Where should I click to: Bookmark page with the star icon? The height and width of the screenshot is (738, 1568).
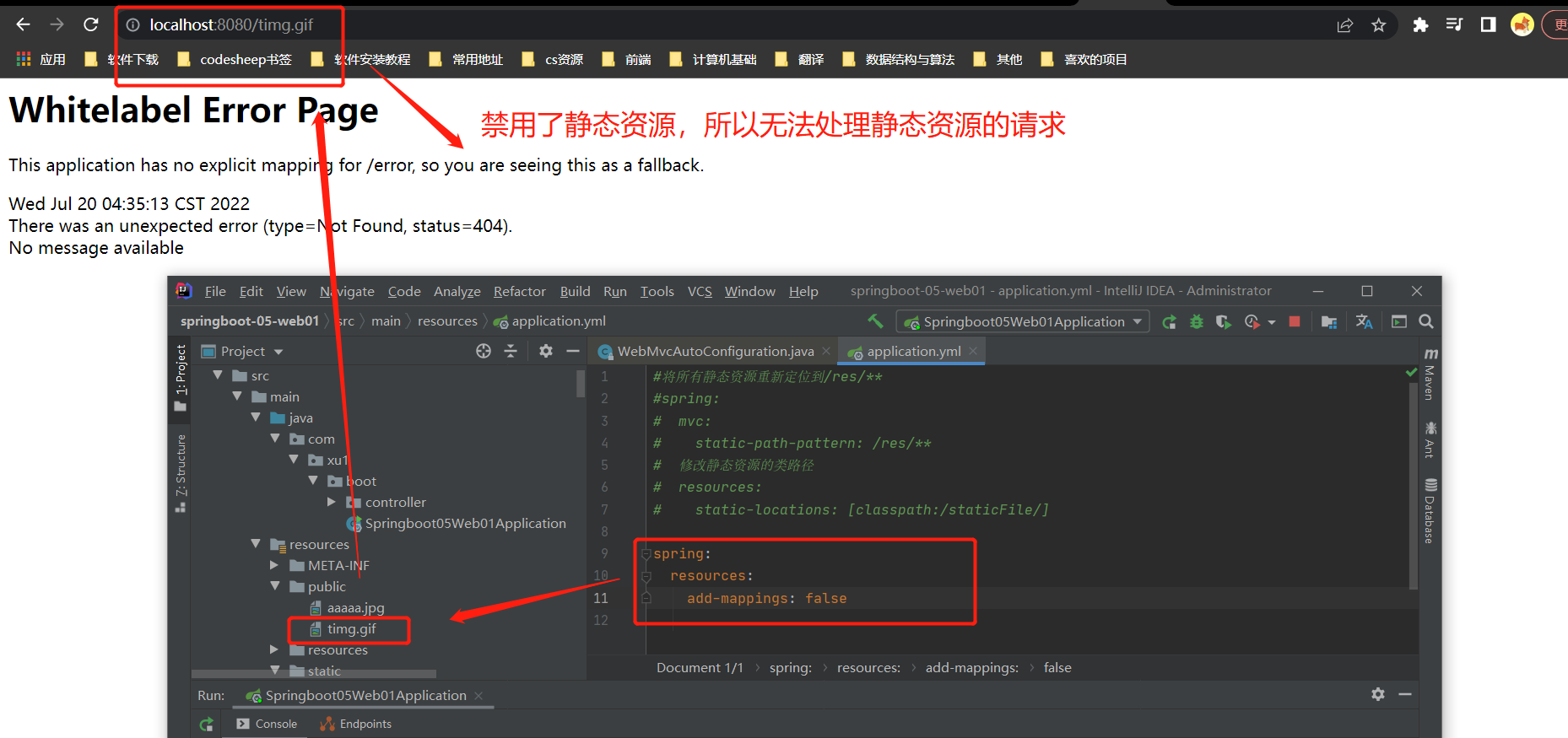pos(1379,25)
